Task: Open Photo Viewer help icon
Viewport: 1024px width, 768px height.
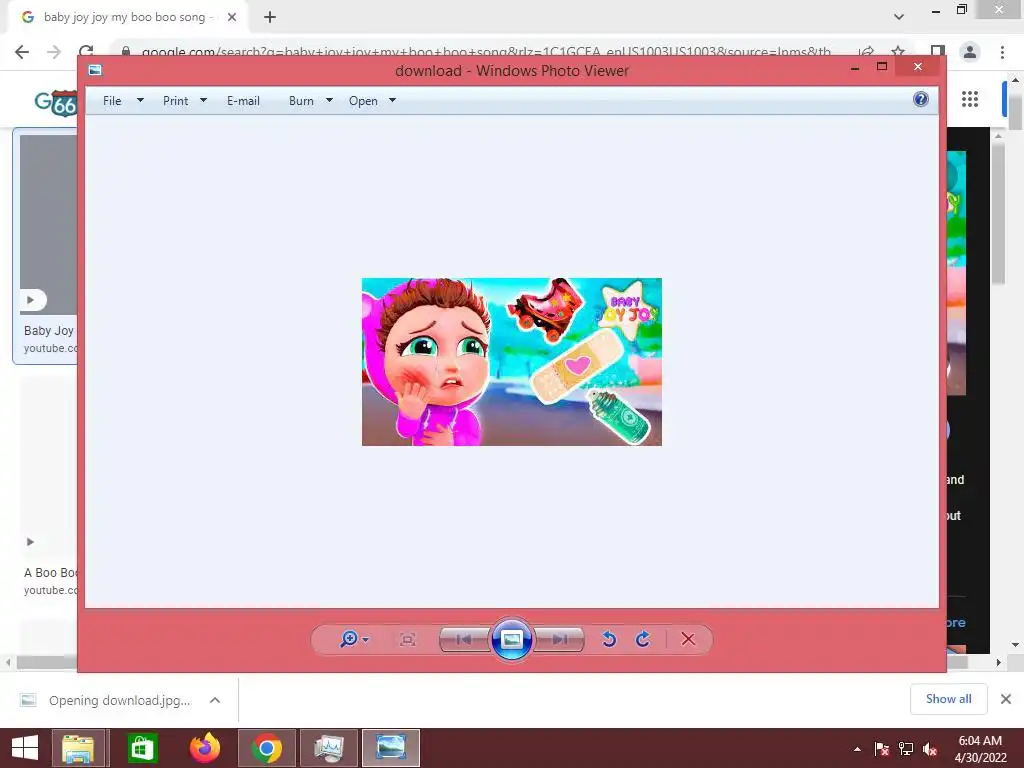Action: click(921, 99)
